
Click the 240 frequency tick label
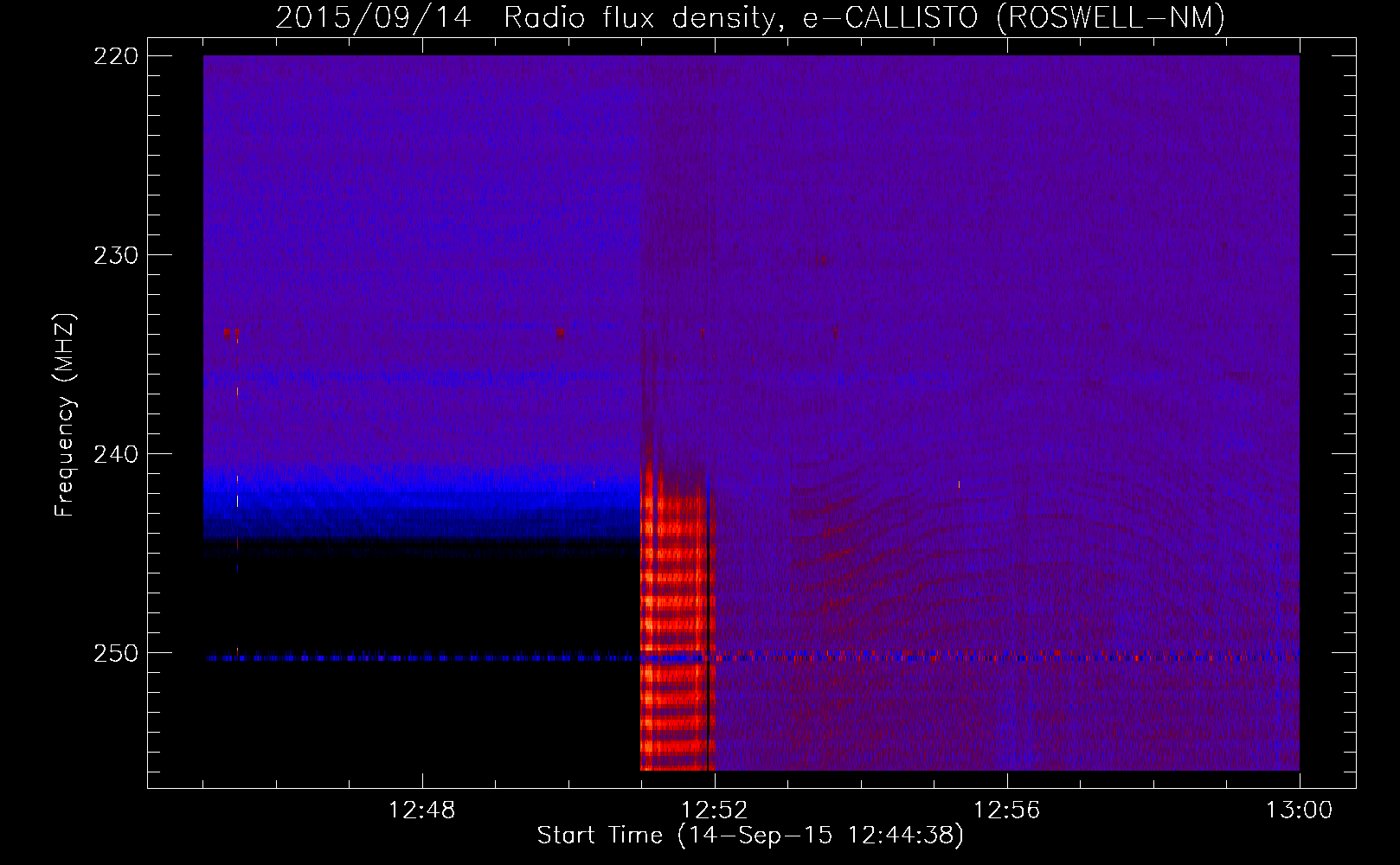pyautogui.click(x=116, y=454)
